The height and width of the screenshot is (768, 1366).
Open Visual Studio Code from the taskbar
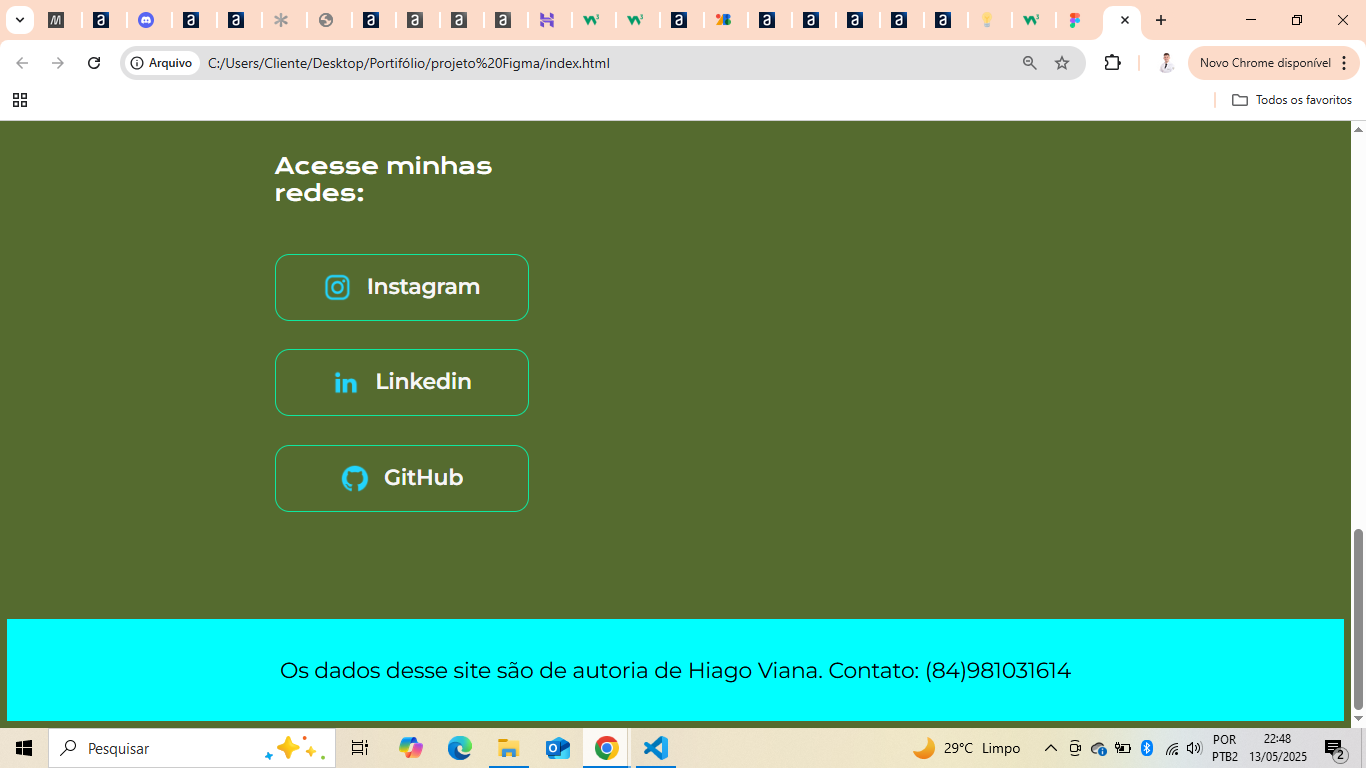(655, 748)
